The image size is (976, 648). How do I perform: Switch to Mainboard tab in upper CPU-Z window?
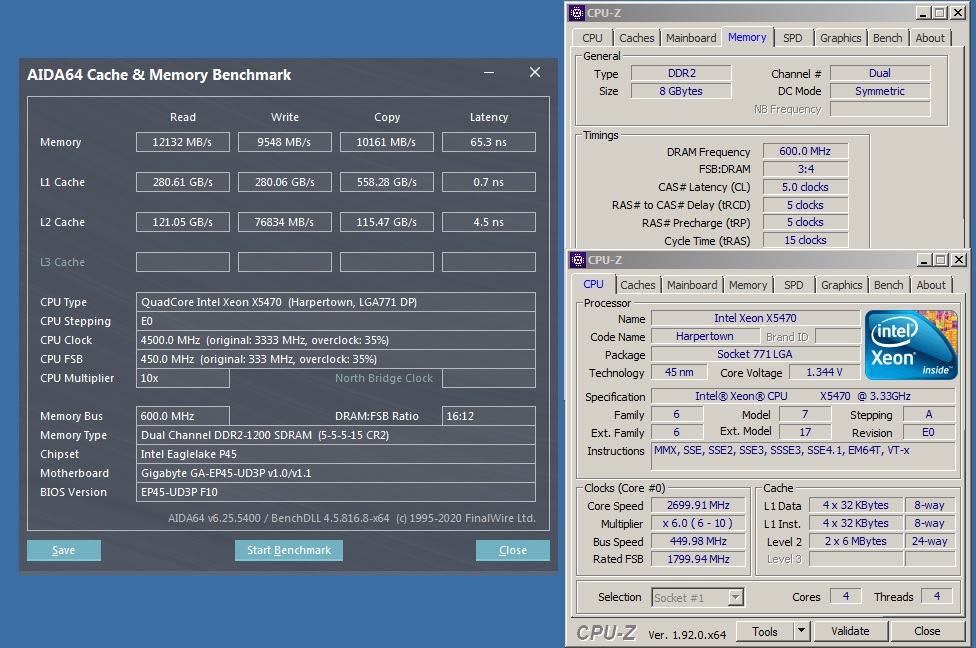(691, 38)
